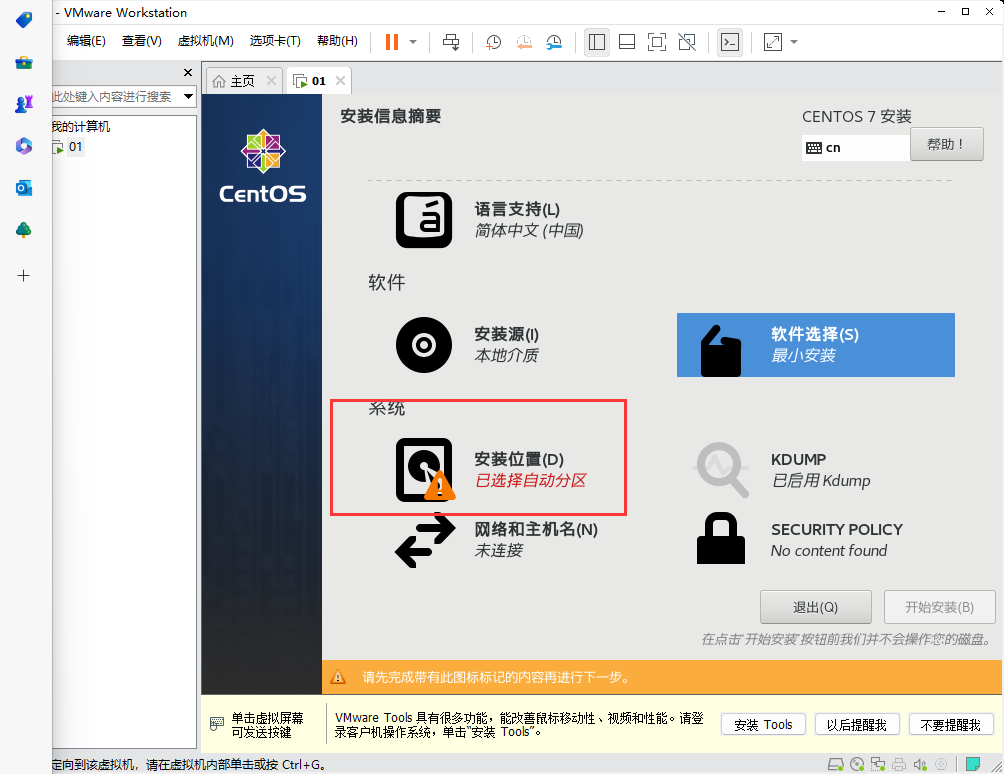The image size is (1004, 774).
Task: Click the console view toolbar icon
Action: point(730,42)
